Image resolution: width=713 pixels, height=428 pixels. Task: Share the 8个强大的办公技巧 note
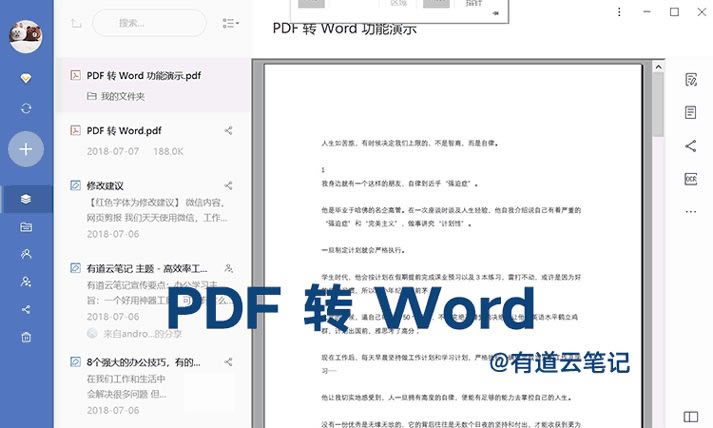point(228,362)
